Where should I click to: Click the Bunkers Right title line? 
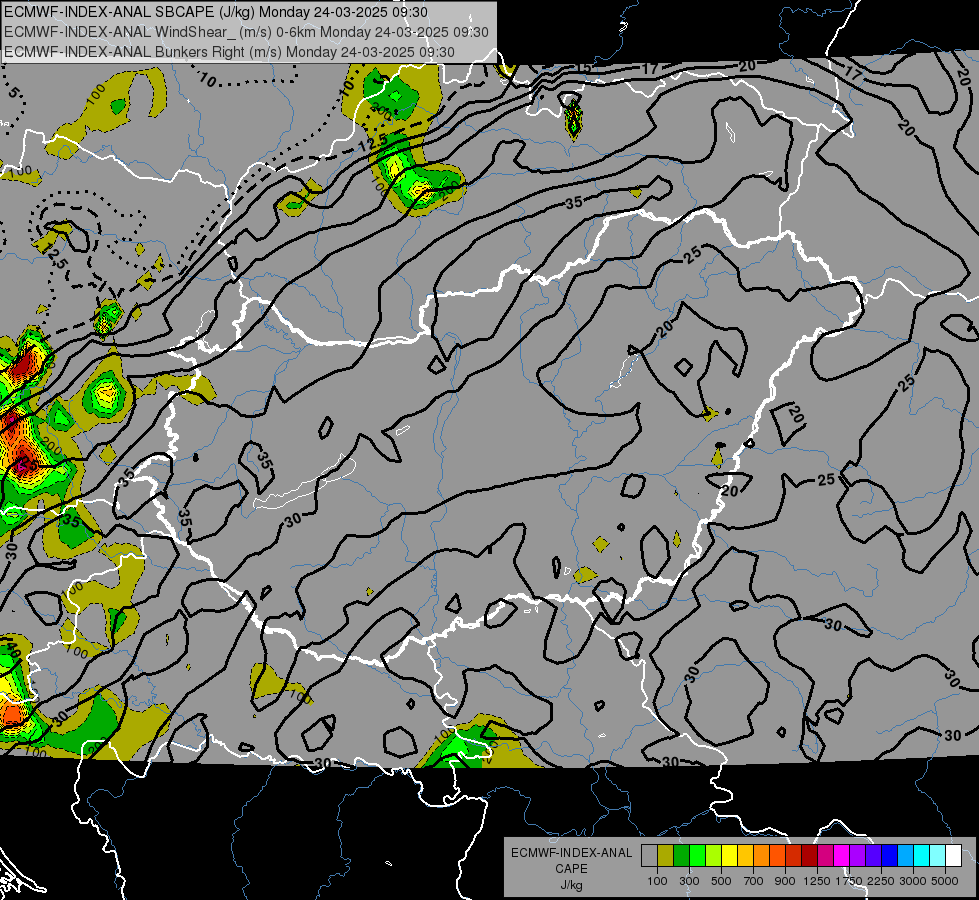pos(229,52)
